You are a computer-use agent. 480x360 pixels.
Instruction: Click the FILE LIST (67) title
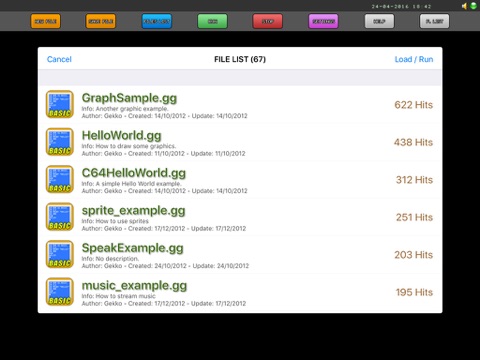tap(240, 59)
